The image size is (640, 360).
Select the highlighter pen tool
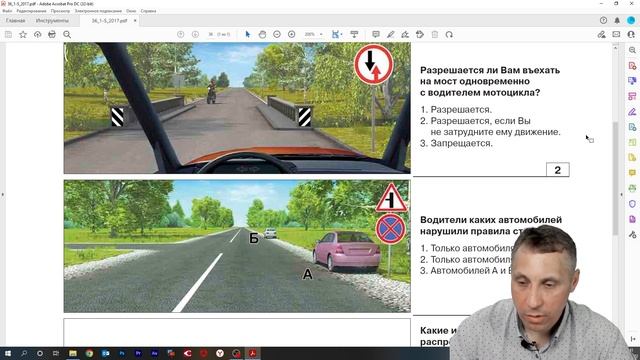point(391,35)
